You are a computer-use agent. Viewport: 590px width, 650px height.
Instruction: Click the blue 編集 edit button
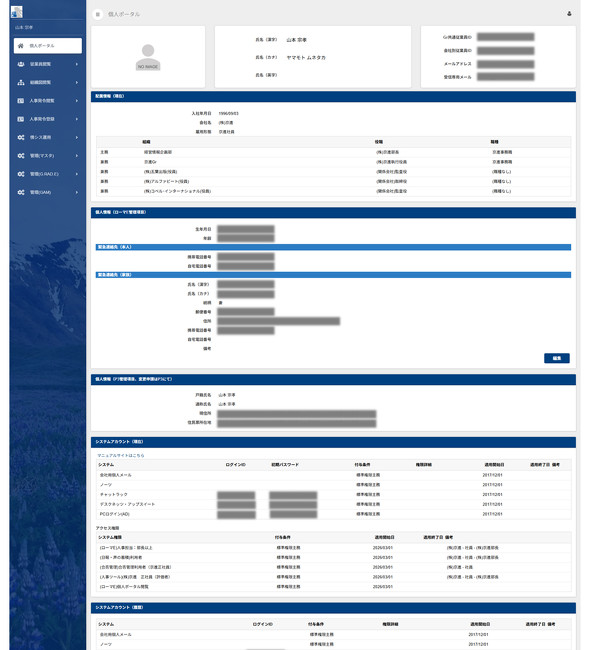[x=557, y=358]
